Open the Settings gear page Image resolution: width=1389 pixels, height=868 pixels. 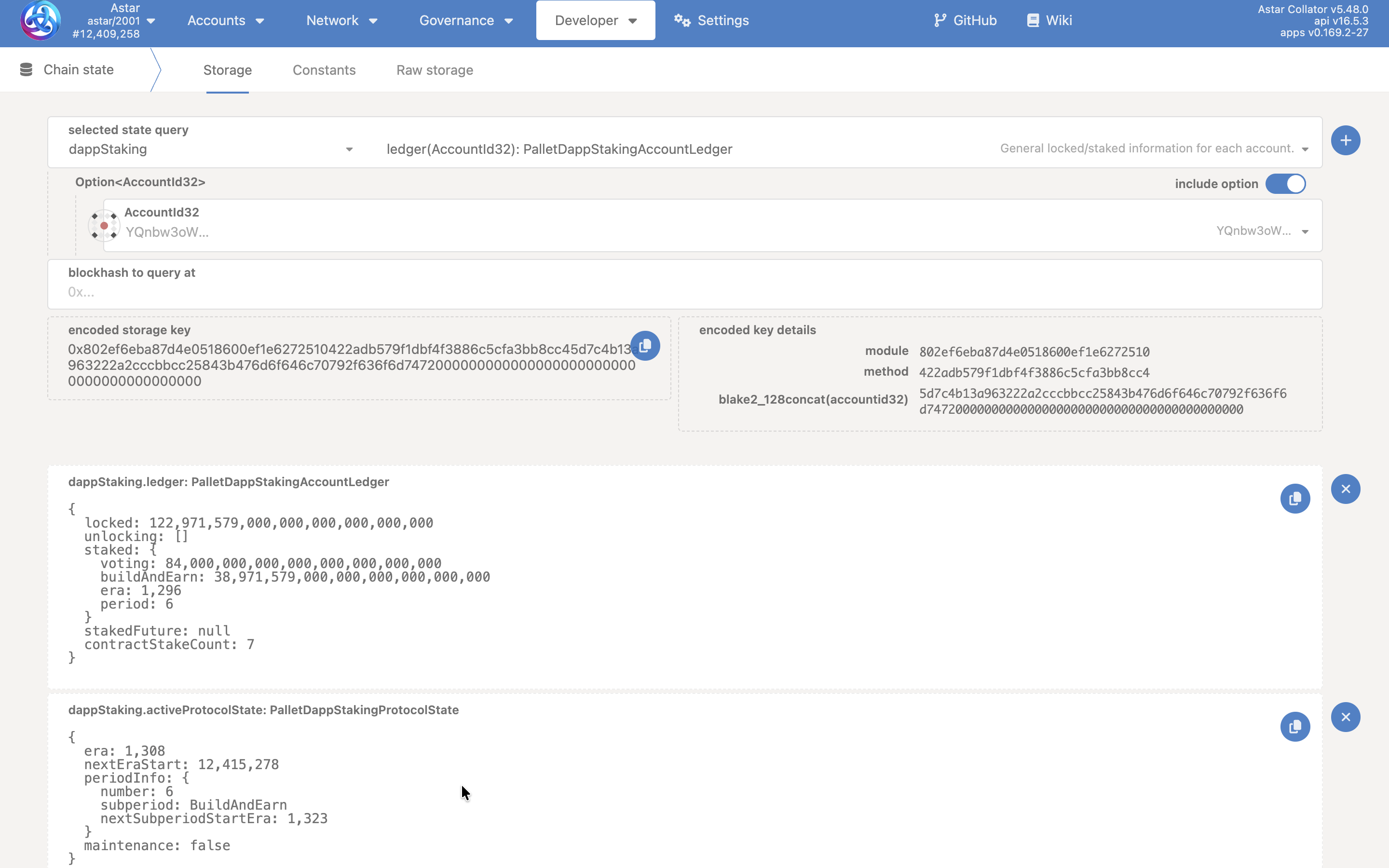[x=711, y=21]
